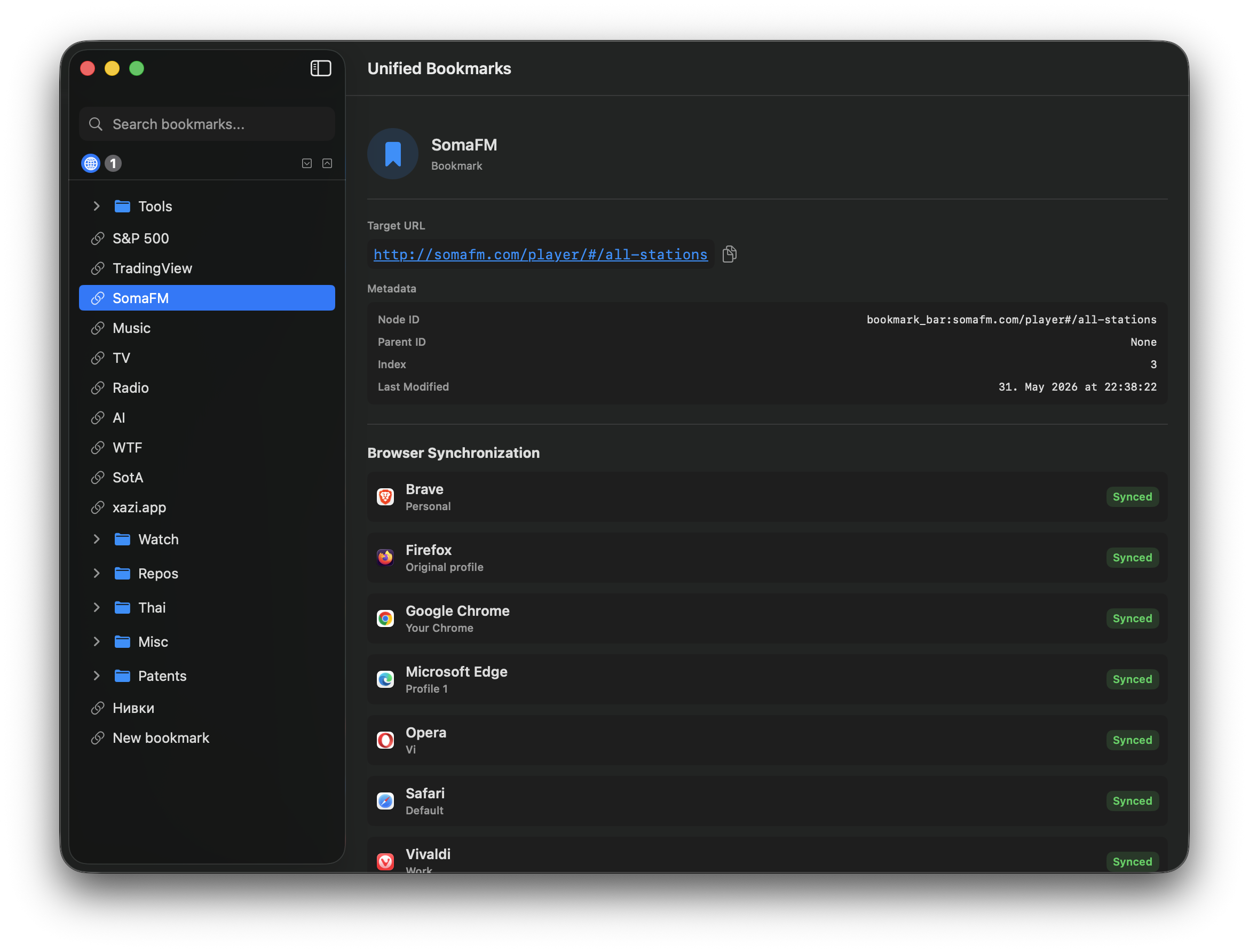Click the Node ID value text
The height and width of the screenshot is (952, 1249).
[x=1011, y=320]
